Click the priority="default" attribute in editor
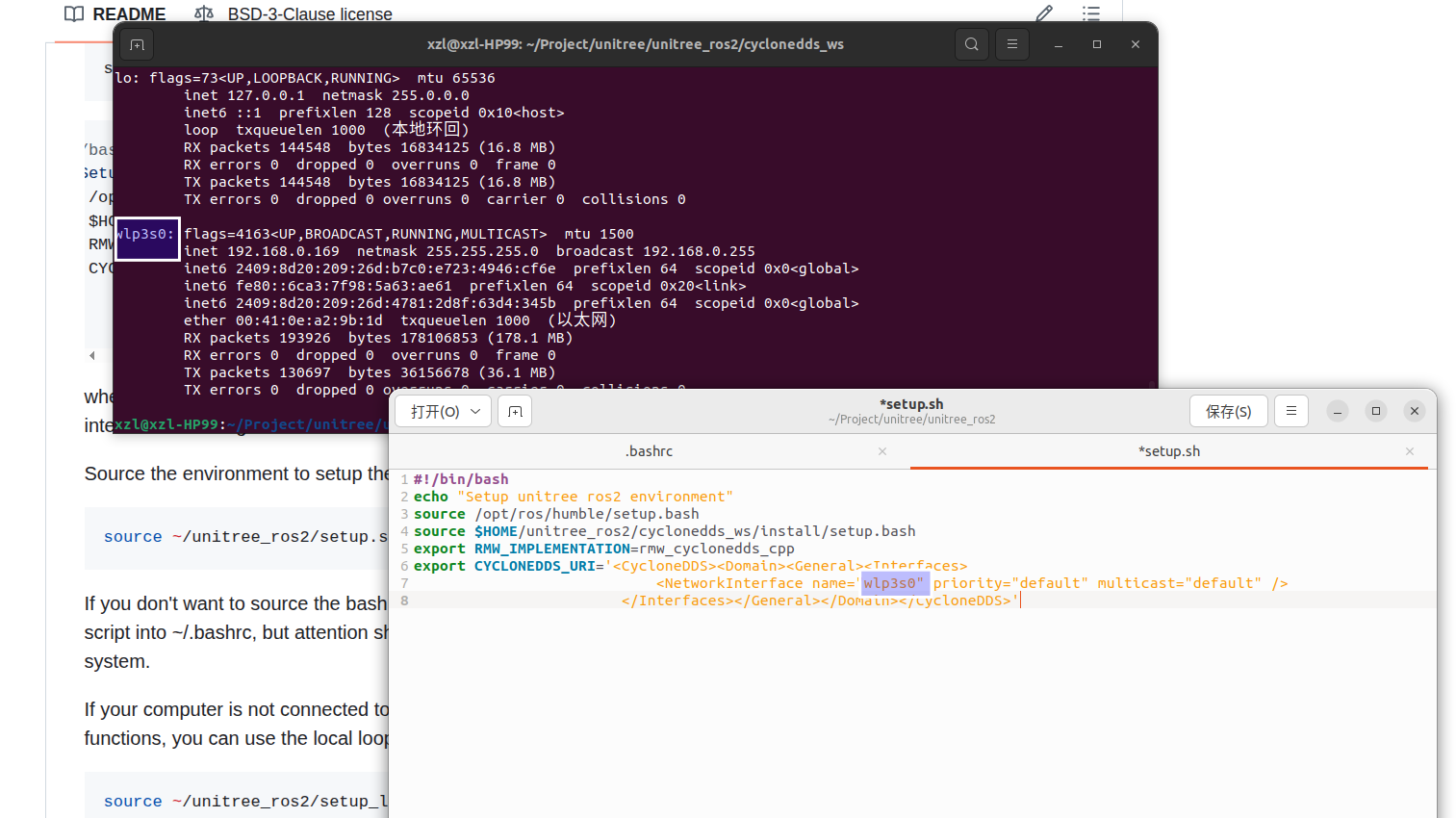Image resolution: width=1456 pixels, height=818 pixels. (x=1010, y=583)
